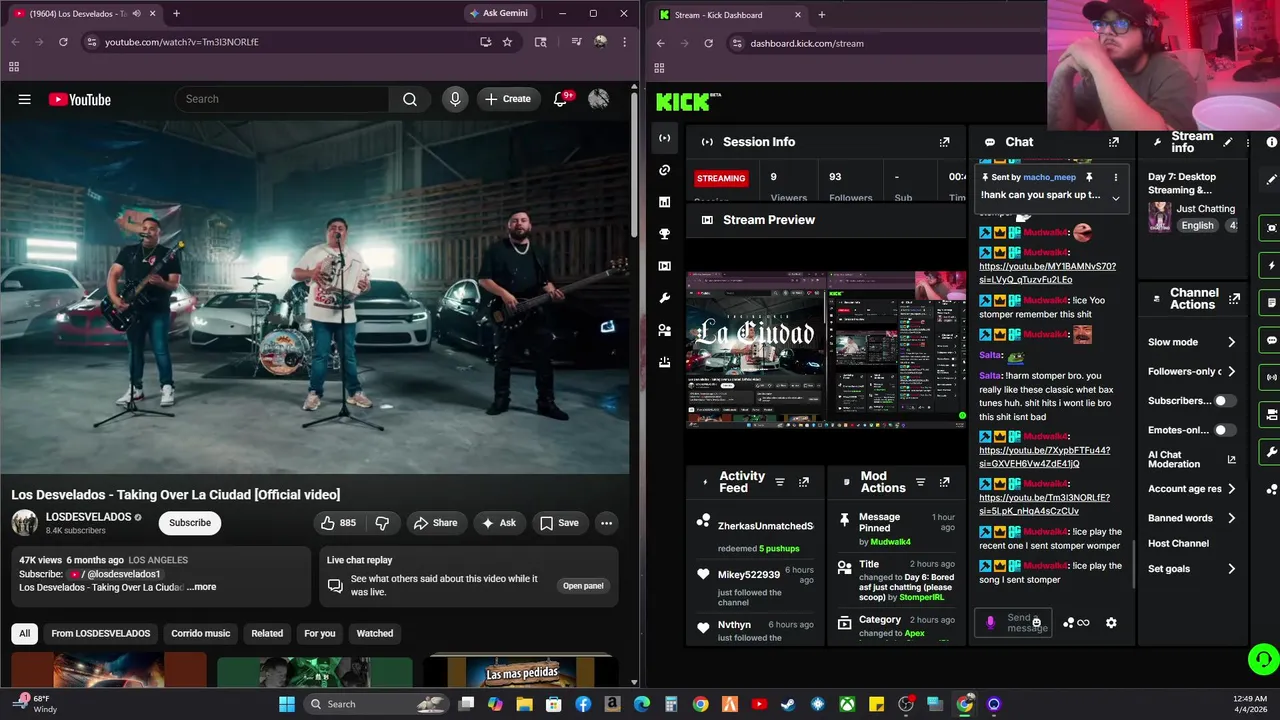Open Kick sidebar link icon
Screen dimensions: 1280x720
(665, 170)
